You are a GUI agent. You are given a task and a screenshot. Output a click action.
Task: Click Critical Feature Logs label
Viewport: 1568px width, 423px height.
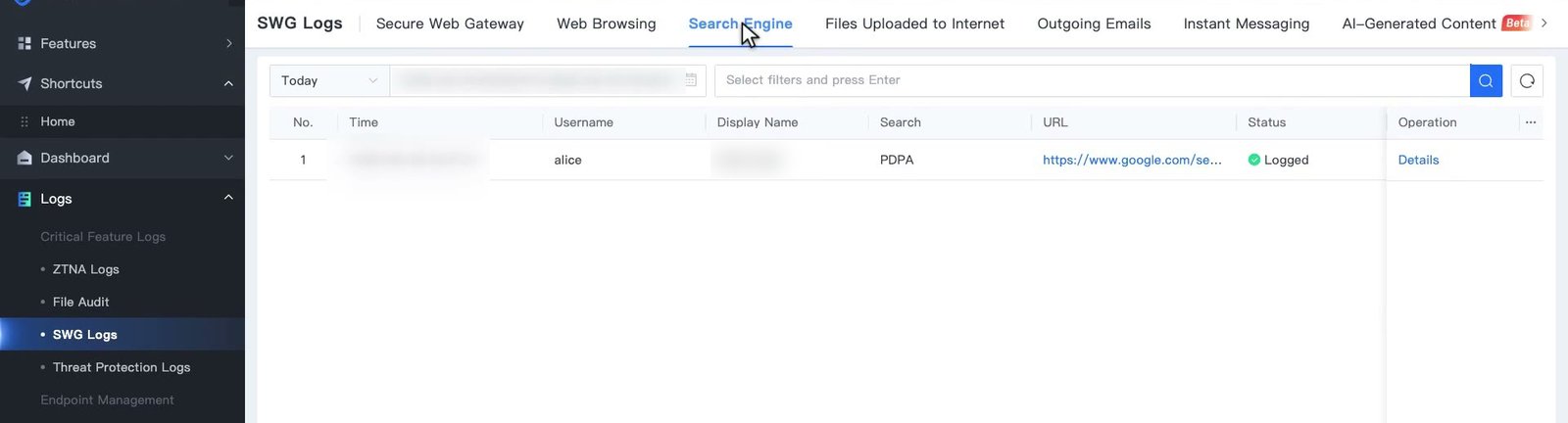pos(103,236)
